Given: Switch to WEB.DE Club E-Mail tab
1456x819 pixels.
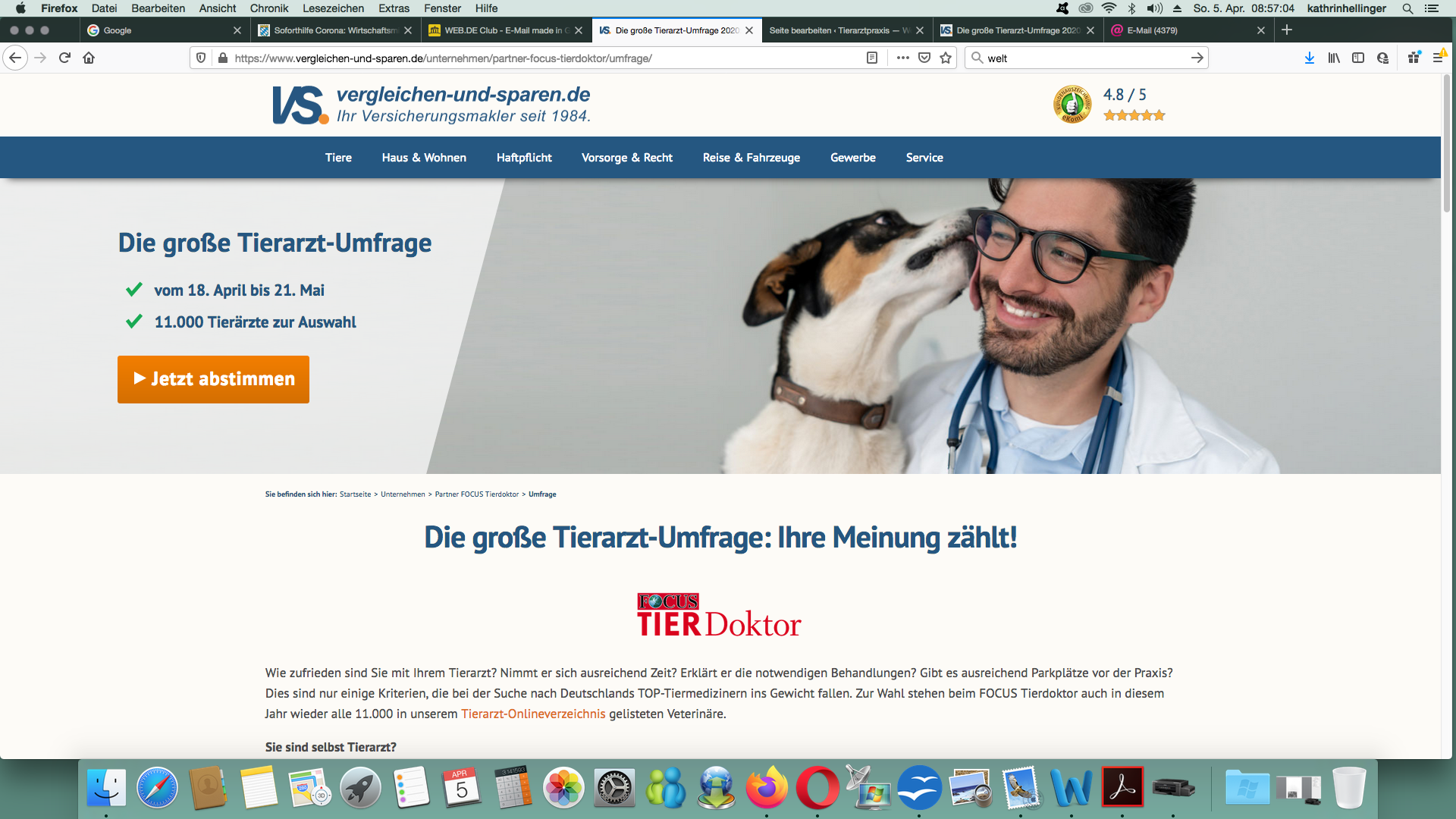Looking at the screenshot, I should coord(502,30).
